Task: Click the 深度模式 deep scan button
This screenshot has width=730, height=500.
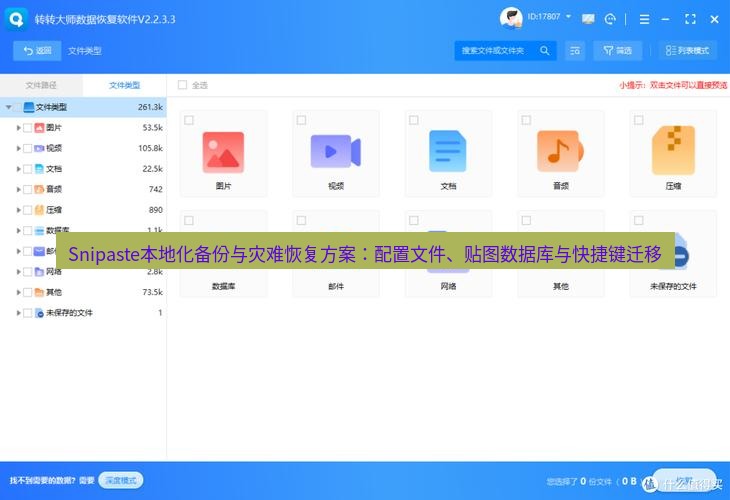Action: (121, 480)
